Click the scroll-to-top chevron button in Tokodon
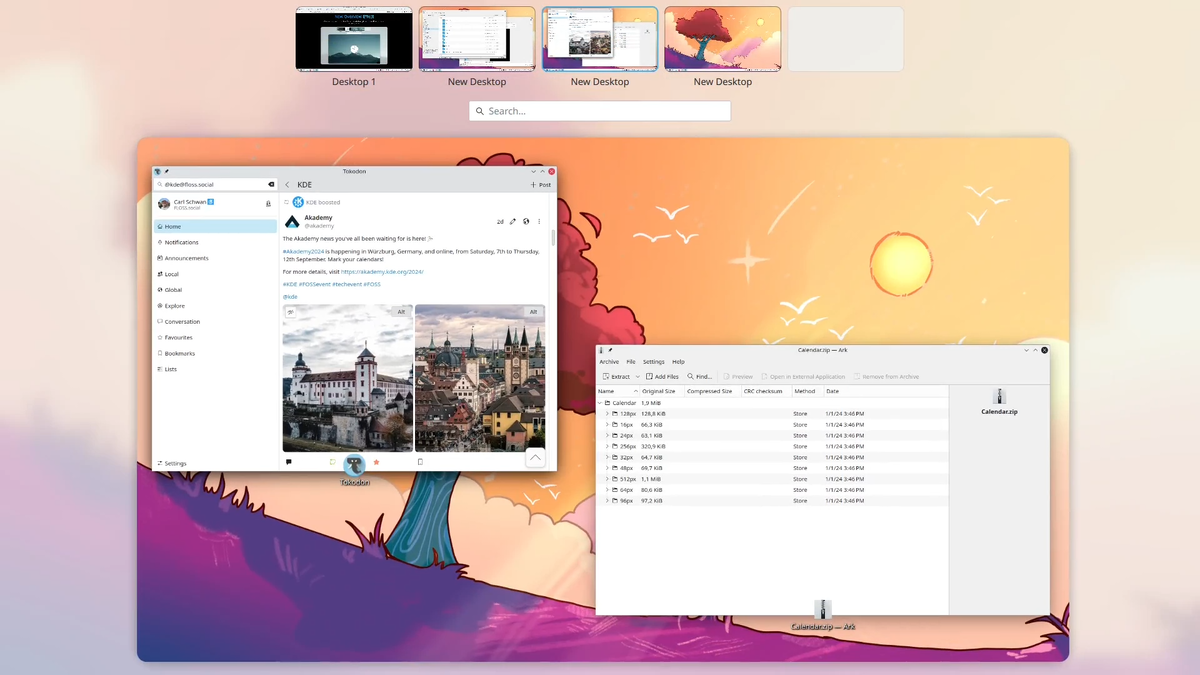Viewport: 1200px width, 675px height. pos(535,458)
